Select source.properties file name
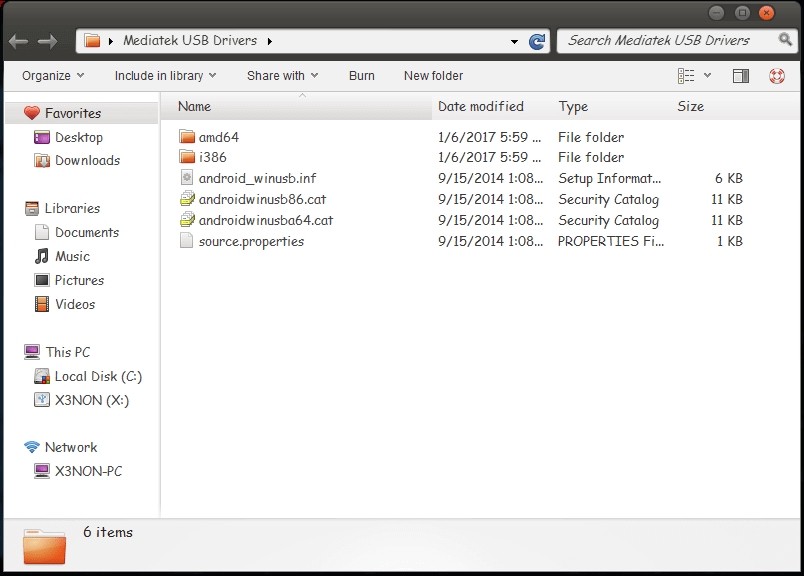 point(252,241)
